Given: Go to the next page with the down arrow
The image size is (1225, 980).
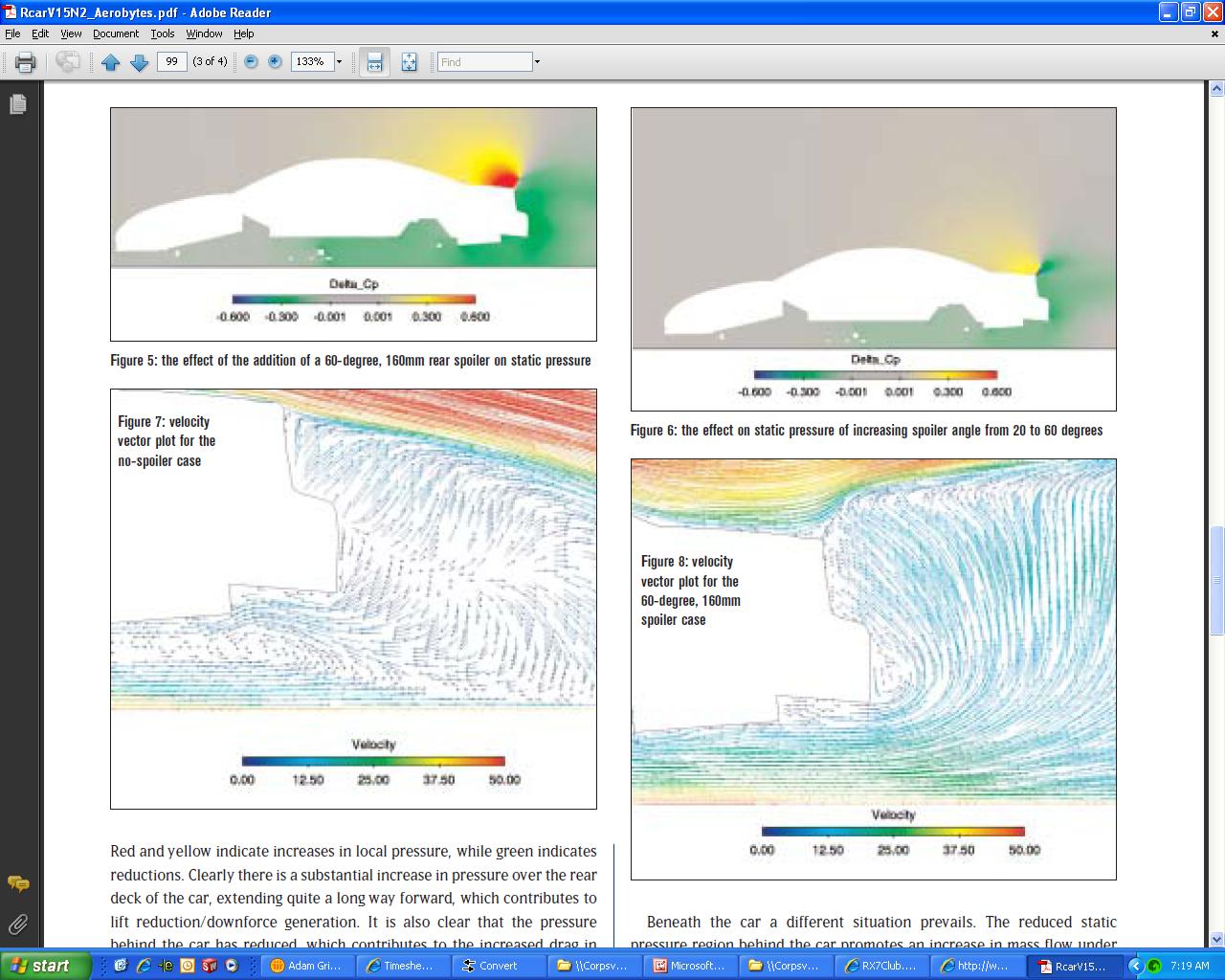Looking at the screenshot, I should click(x=139, y=62).
